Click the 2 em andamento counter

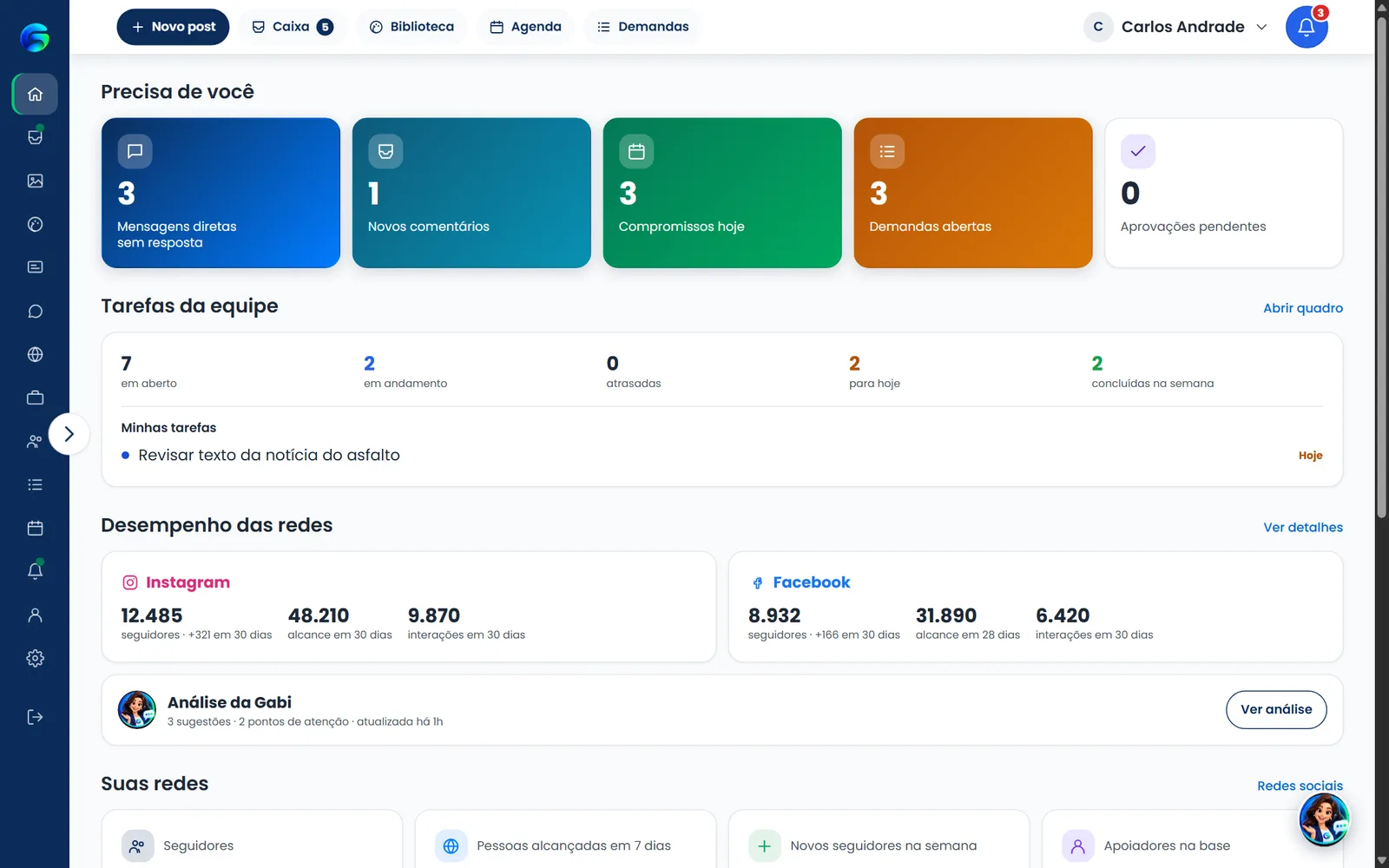[x=405, y=372]
